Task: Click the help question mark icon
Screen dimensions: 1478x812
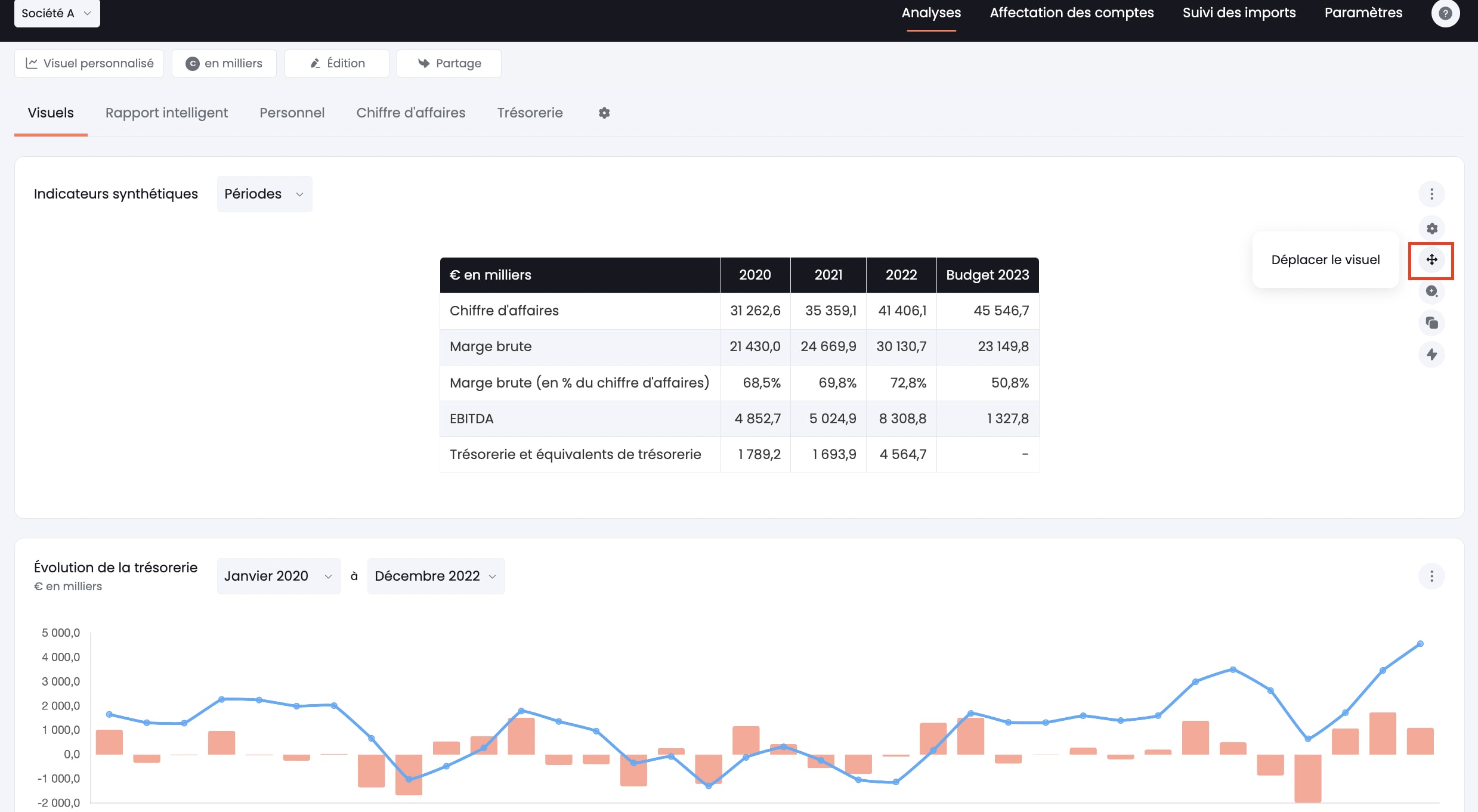Action: click(x=1445, y=13)
